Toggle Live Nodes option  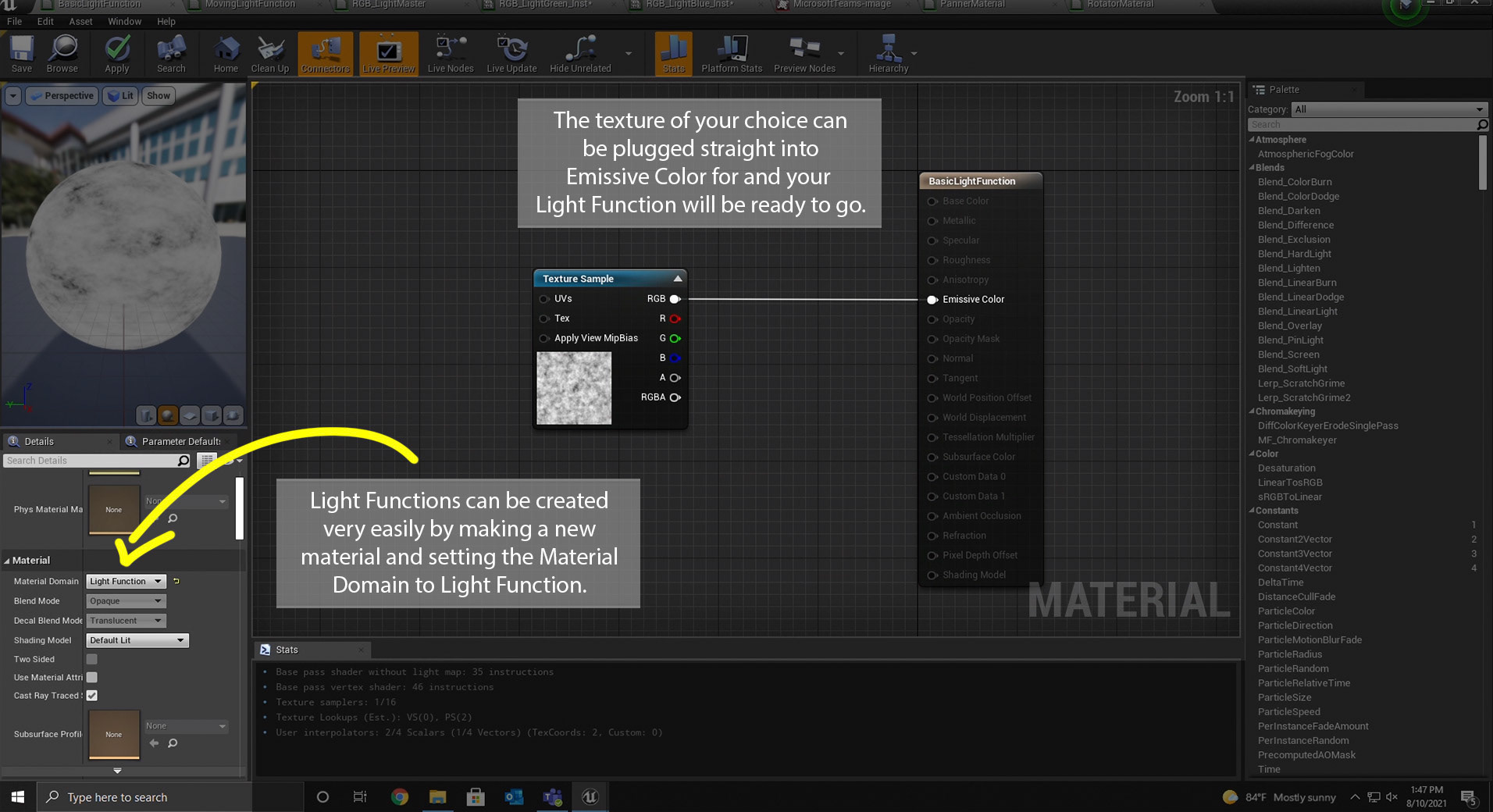coord(451,54)
